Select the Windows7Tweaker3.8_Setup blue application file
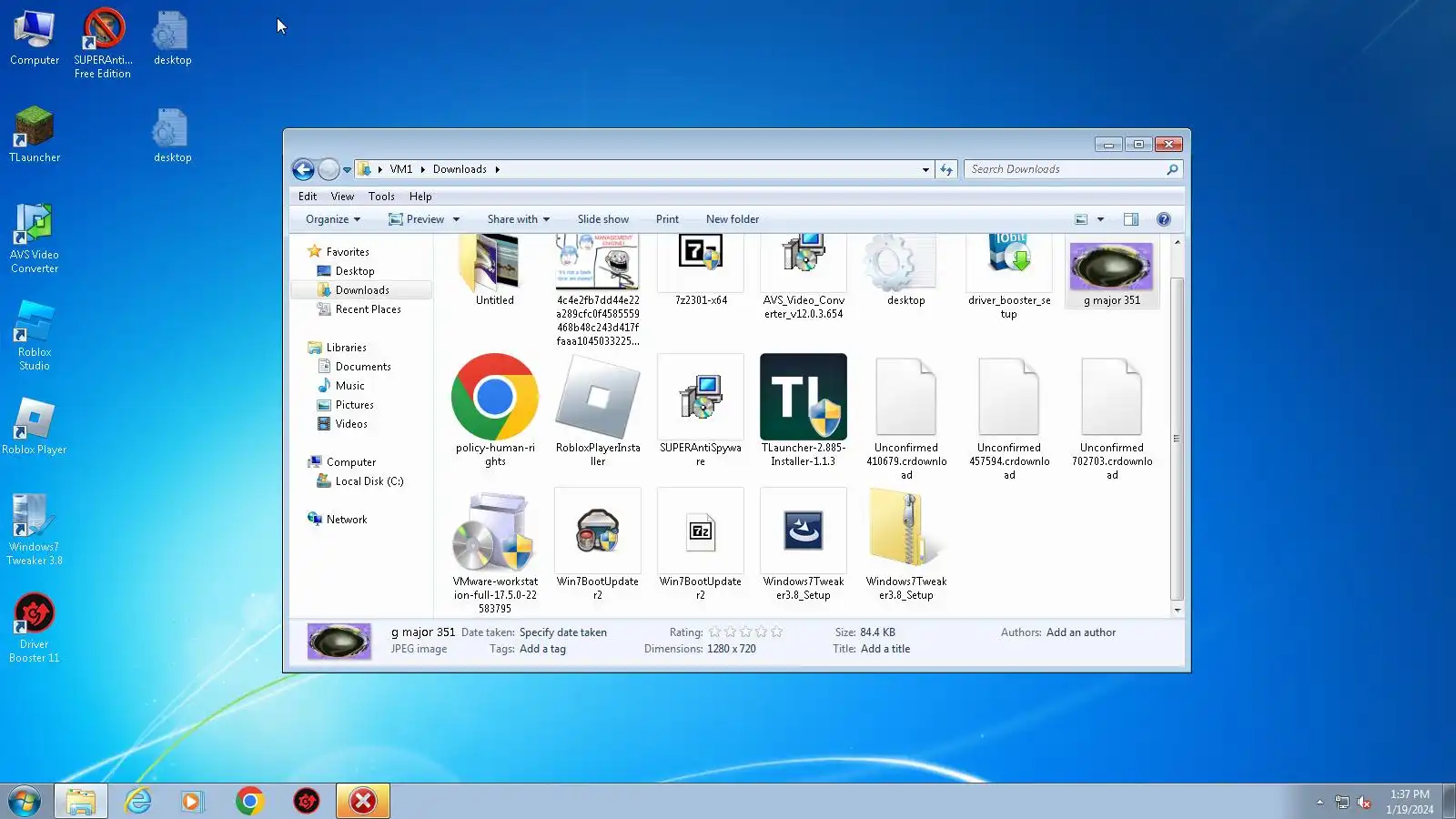 point(804,544)
